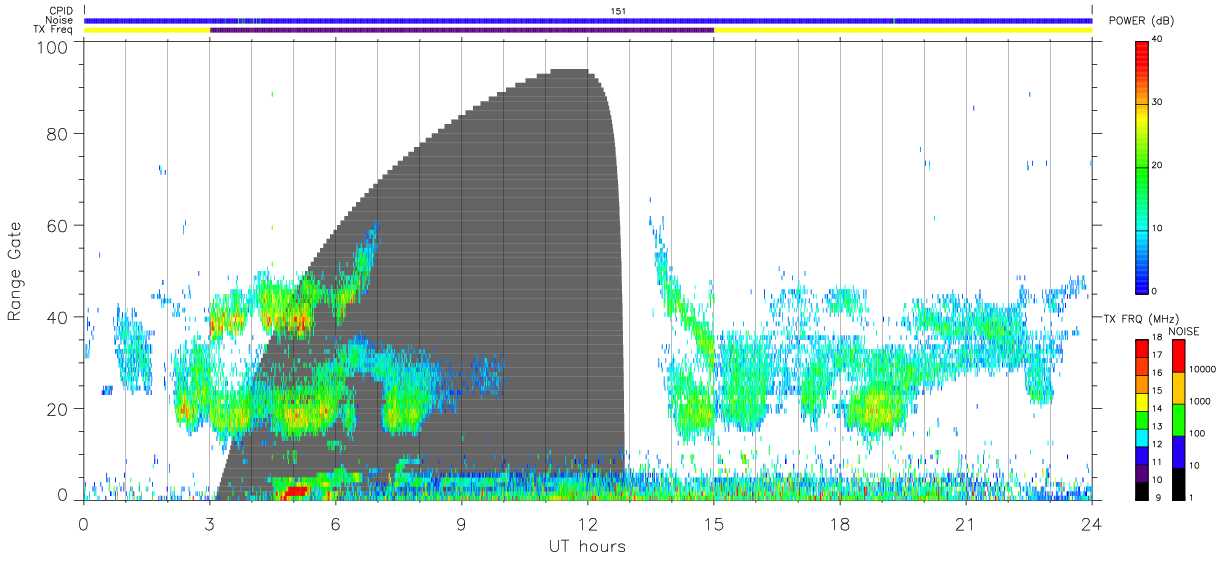Click the 10000 noise legend label
Image resolution: width=1228 pixels, height=567 pixels.
(1202, 370)
